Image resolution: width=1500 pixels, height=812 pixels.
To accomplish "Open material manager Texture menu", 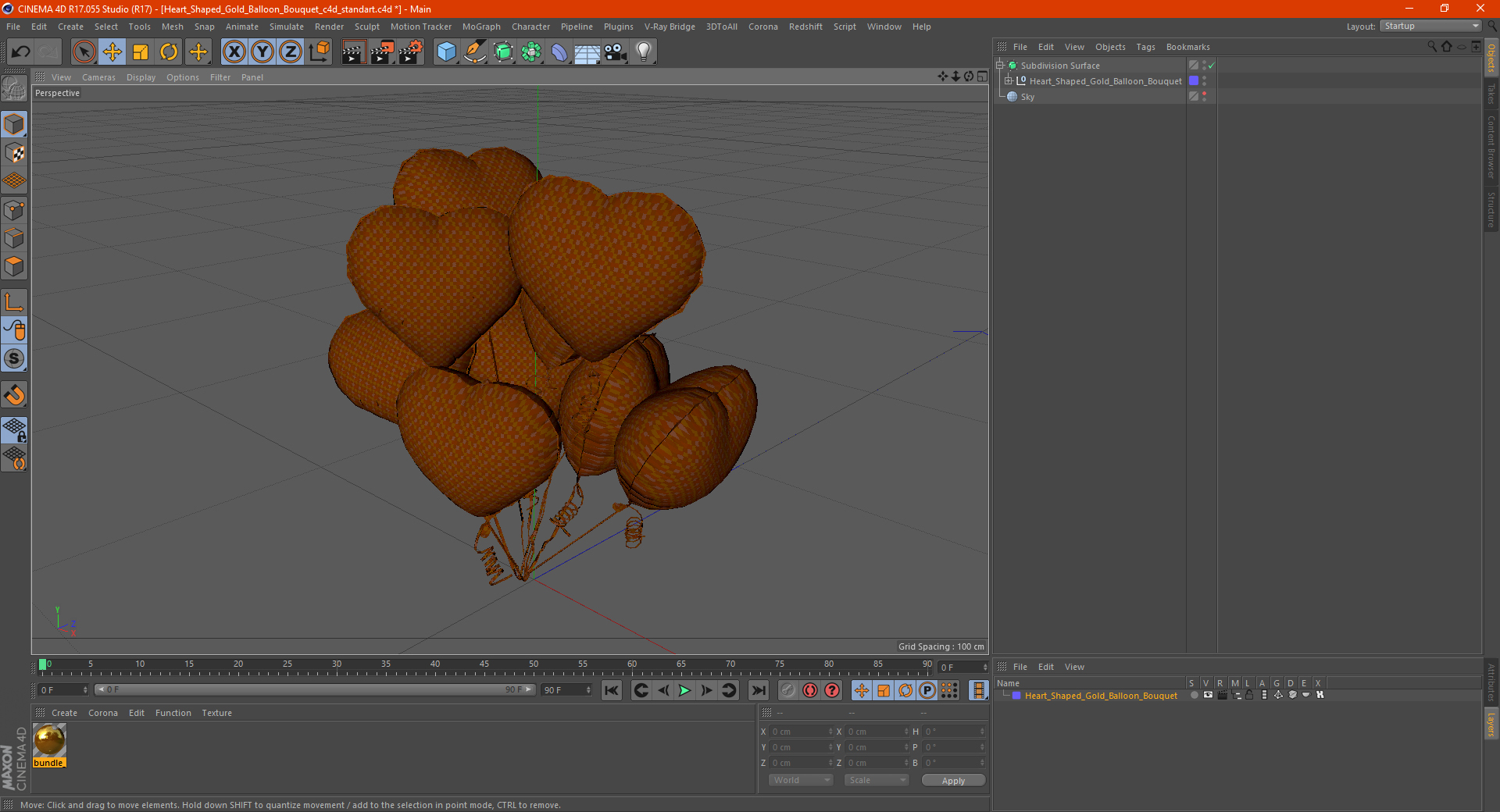I will pos(216,713).
